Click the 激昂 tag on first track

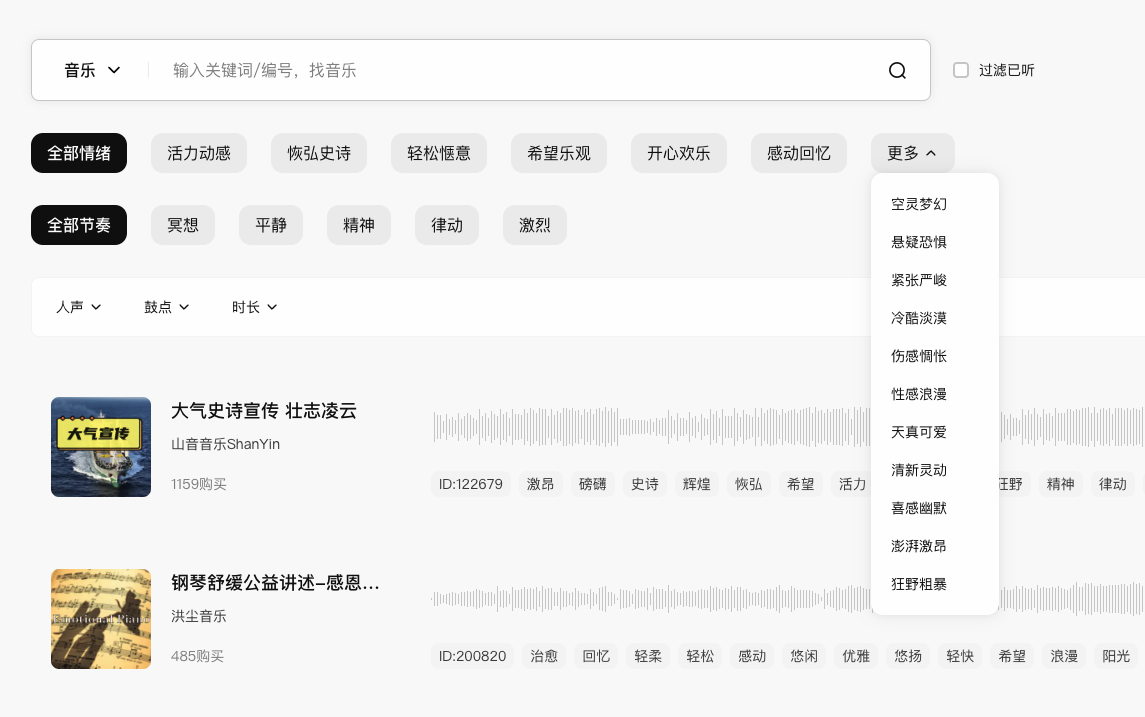tap(540, 484)
